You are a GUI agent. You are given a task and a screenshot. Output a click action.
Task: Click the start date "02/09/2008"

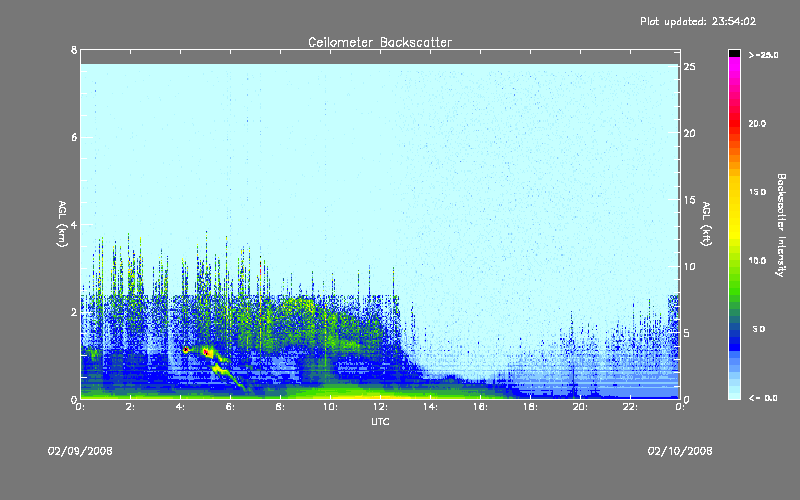[80, 451]
